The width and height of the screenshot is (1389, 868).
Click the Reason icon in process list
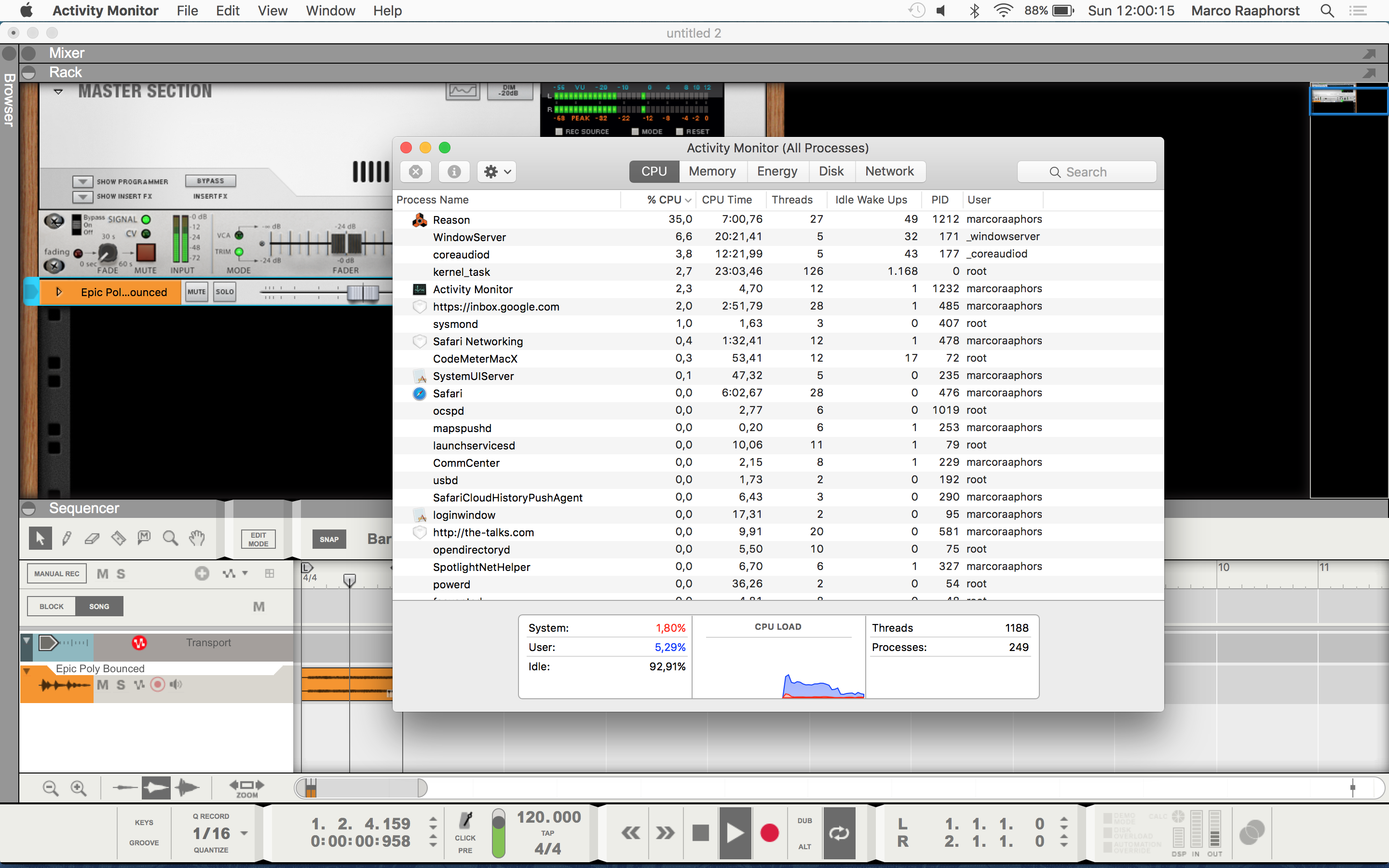420,220
